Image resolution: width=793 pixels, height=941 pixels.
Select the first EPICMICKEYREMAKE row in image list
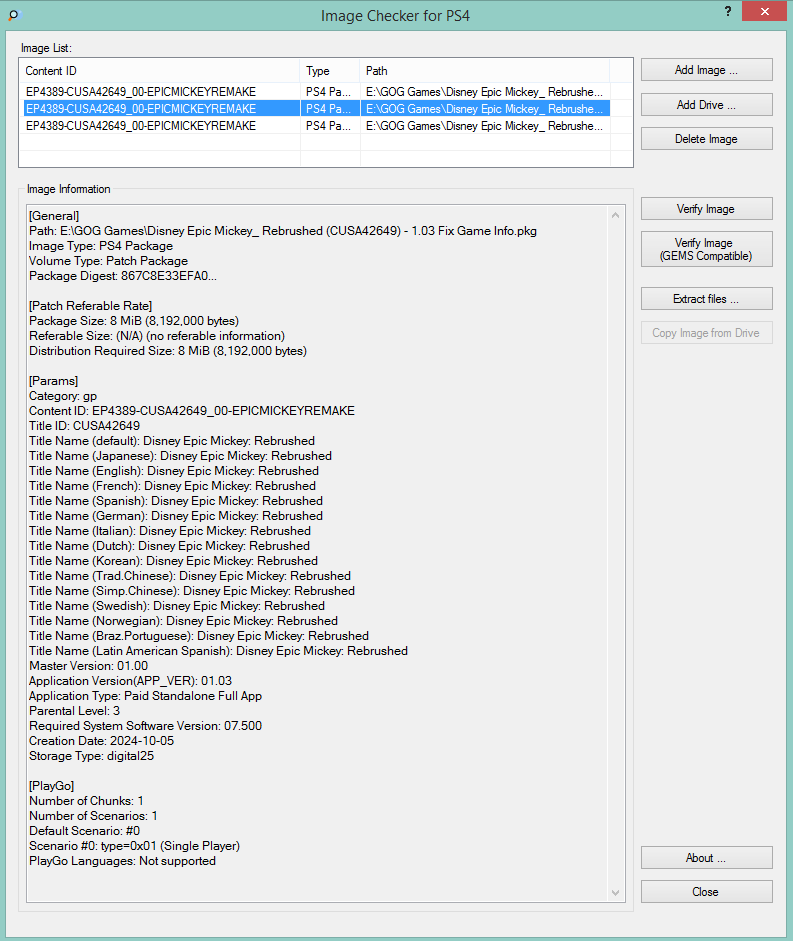[x=317, y=92]
